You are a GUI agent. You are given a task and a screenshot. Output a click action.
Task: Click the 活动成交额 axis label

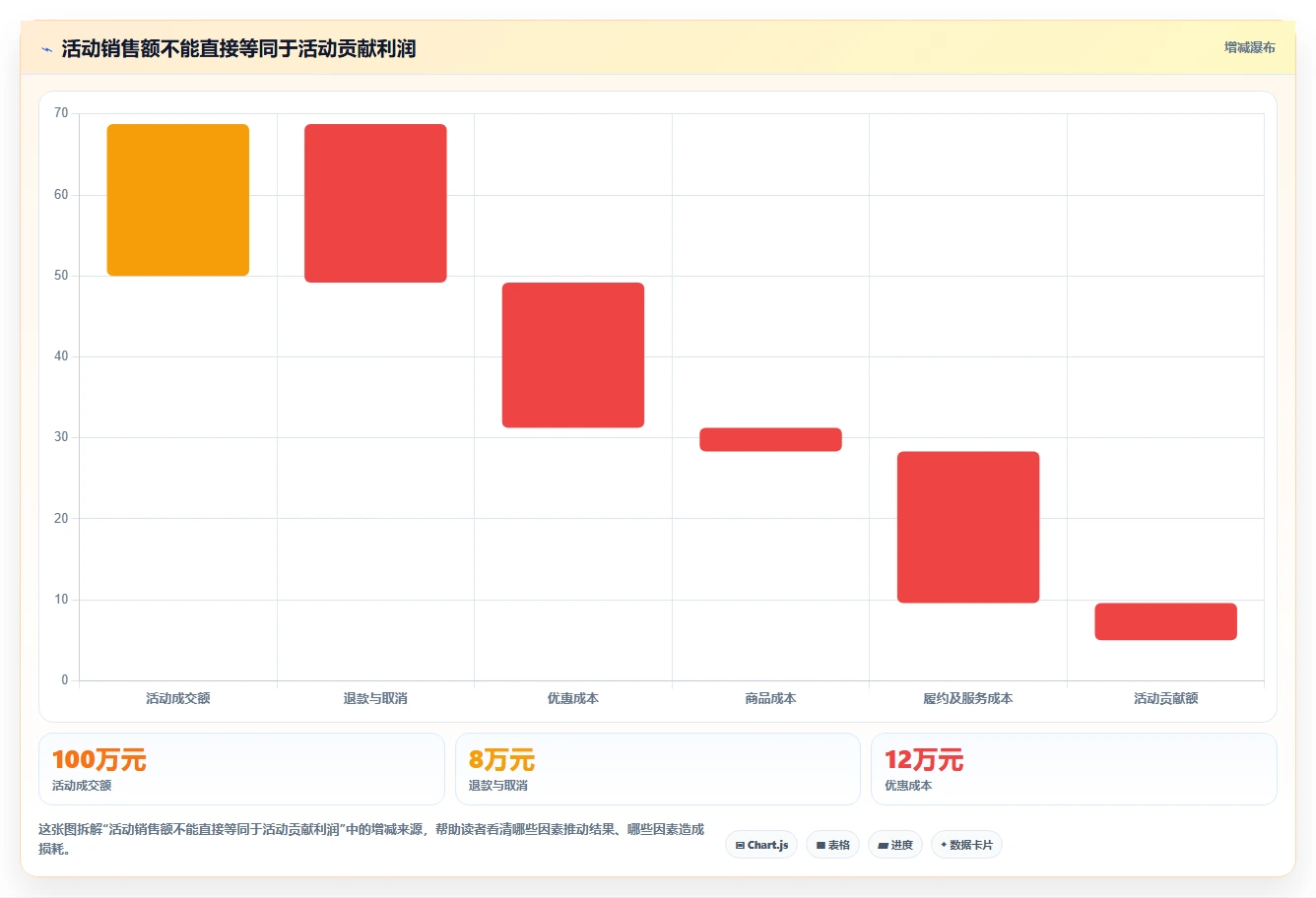(178, 698)
